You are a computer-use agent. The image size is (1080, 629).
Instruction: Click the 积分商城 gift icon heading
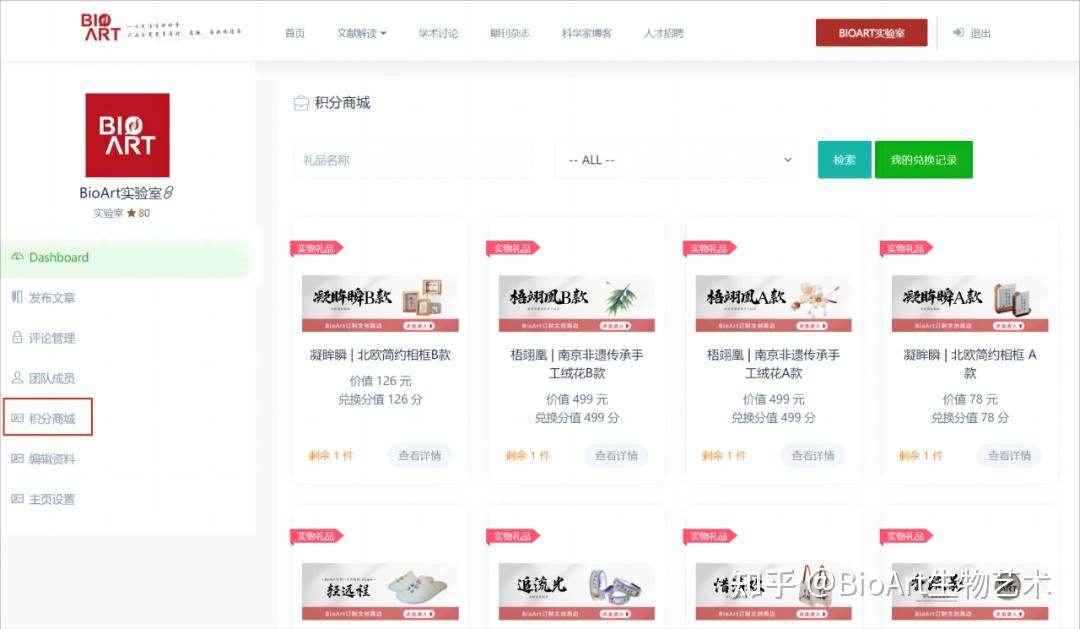[333, 102]
